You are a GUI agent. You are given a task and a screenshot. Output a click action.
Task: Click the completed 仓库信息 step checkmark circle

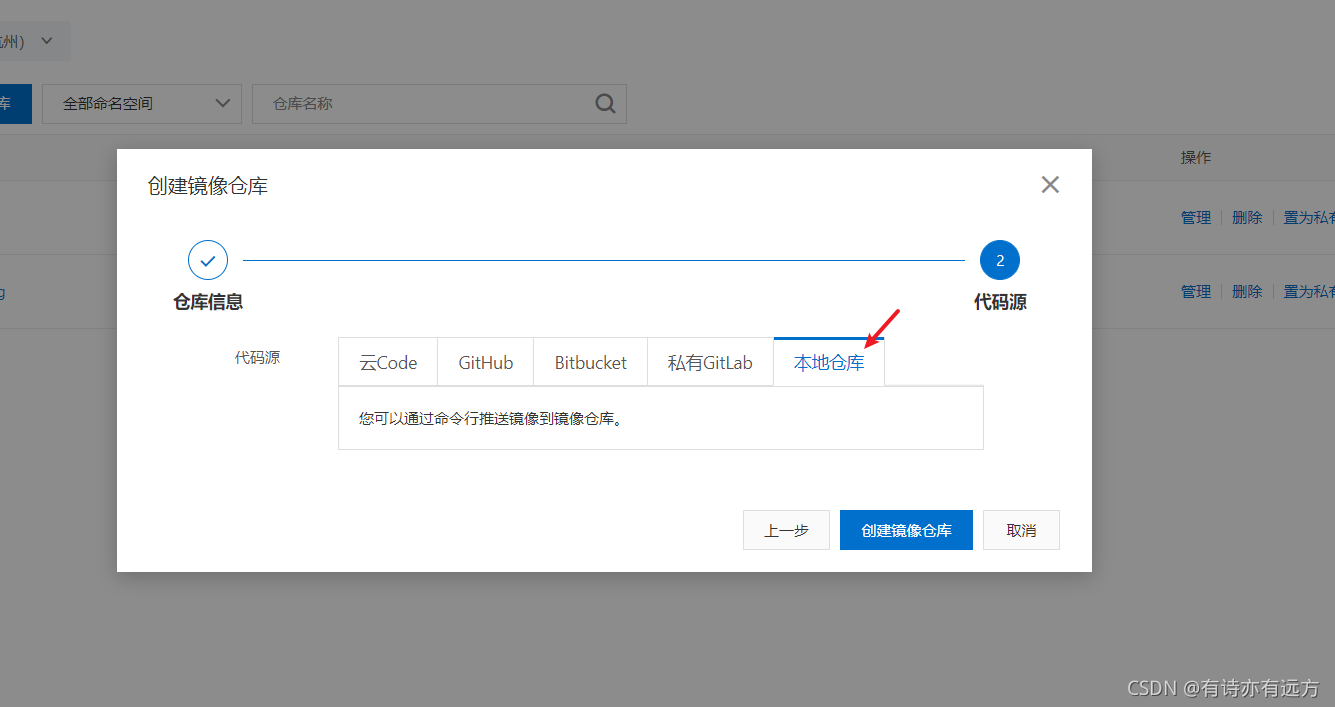pos(208,260)
